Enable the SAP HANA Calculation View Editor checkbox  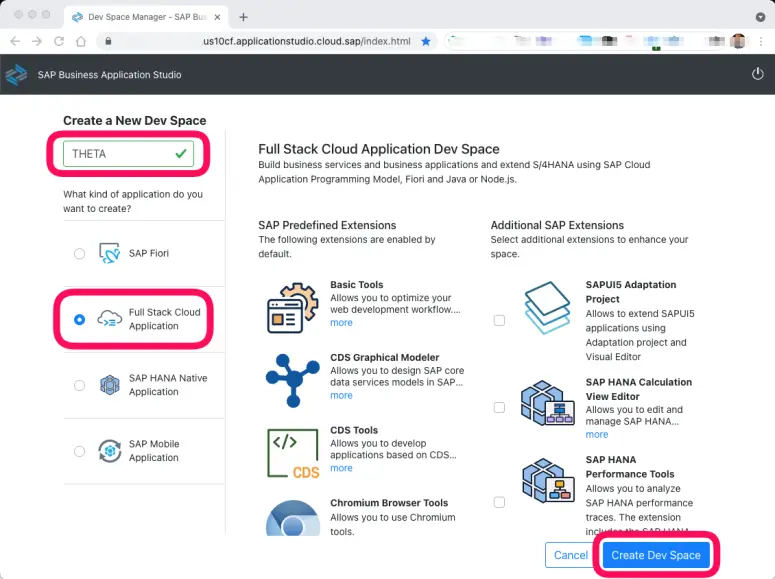(499, 407)
